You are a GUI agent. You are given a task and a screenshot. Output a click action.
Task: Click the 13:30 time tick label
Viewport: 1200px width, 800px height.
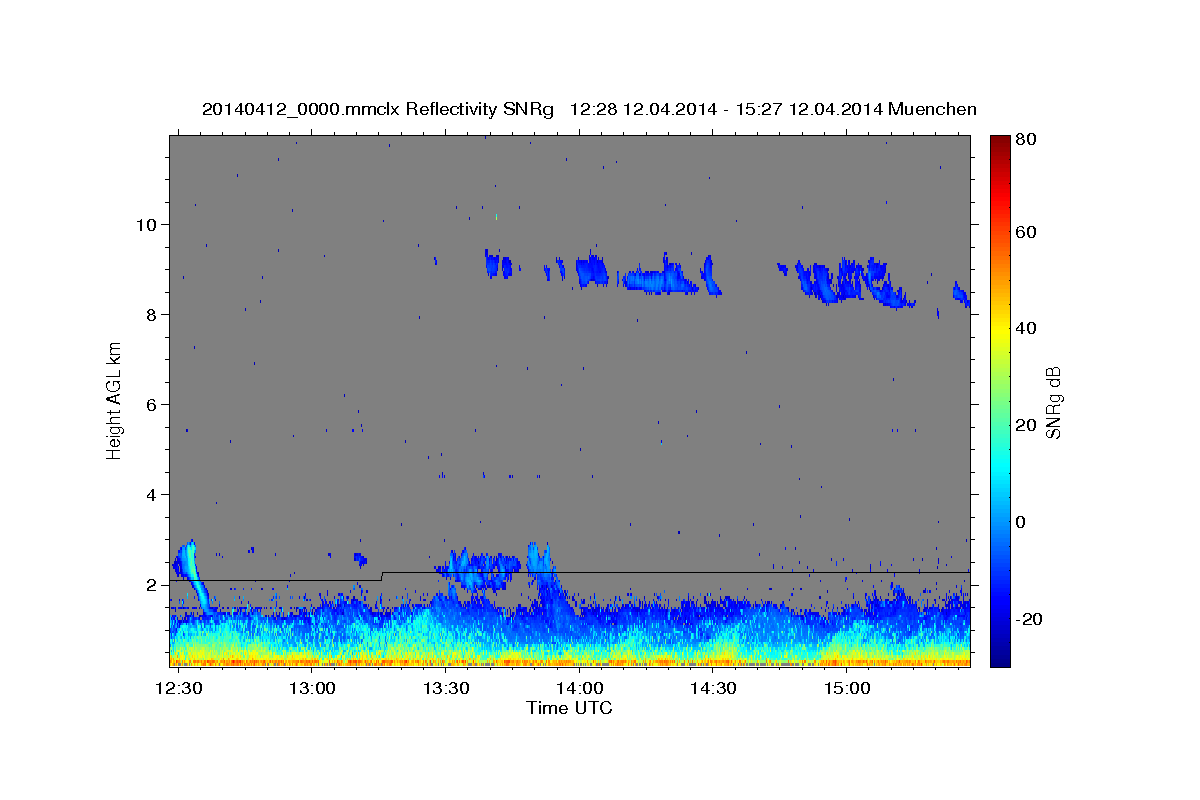point(446,689)
